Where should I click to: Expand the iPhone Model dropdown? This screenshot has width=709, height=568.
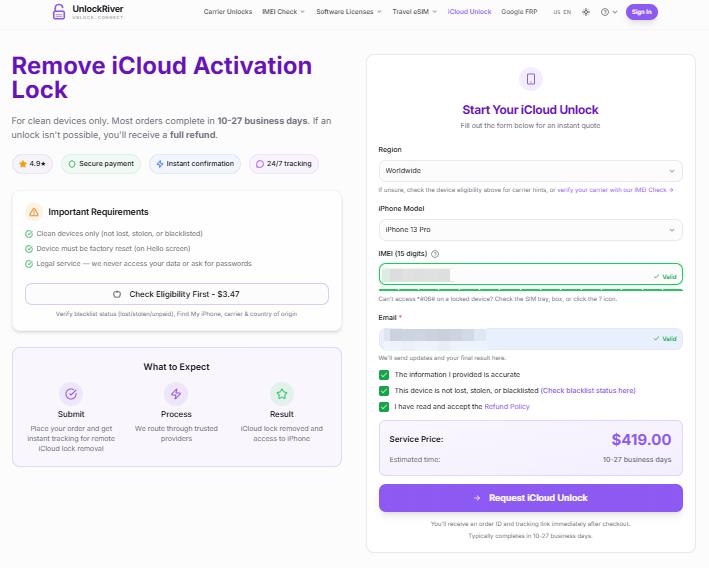pyautogui.click(x=530, y=230)
